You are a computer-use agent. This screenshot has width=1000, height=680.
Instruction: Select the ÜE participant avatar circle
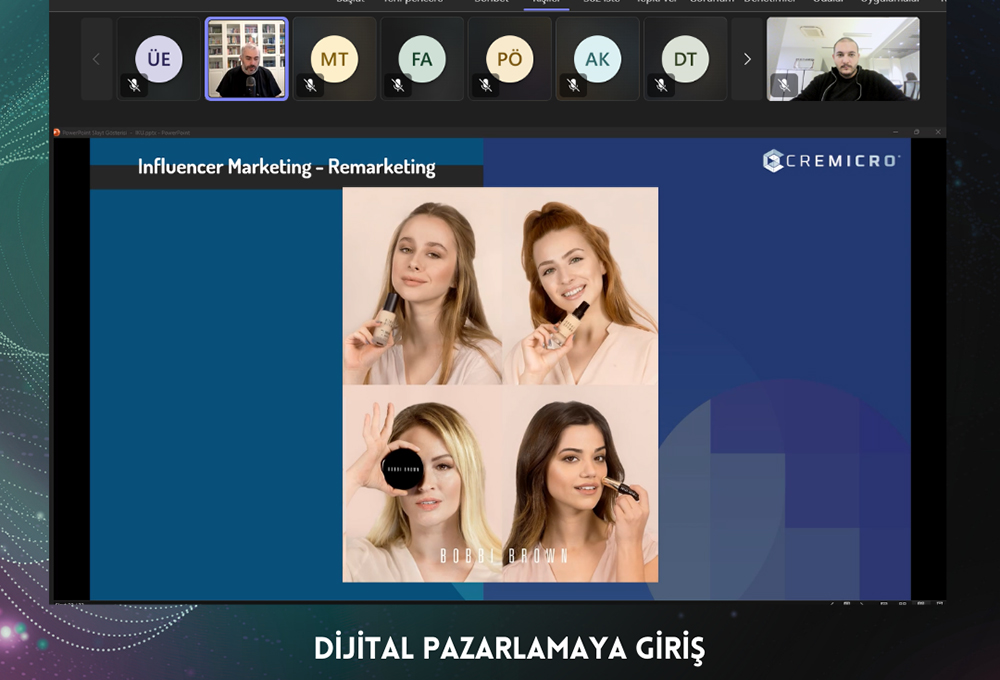point(159,59)
